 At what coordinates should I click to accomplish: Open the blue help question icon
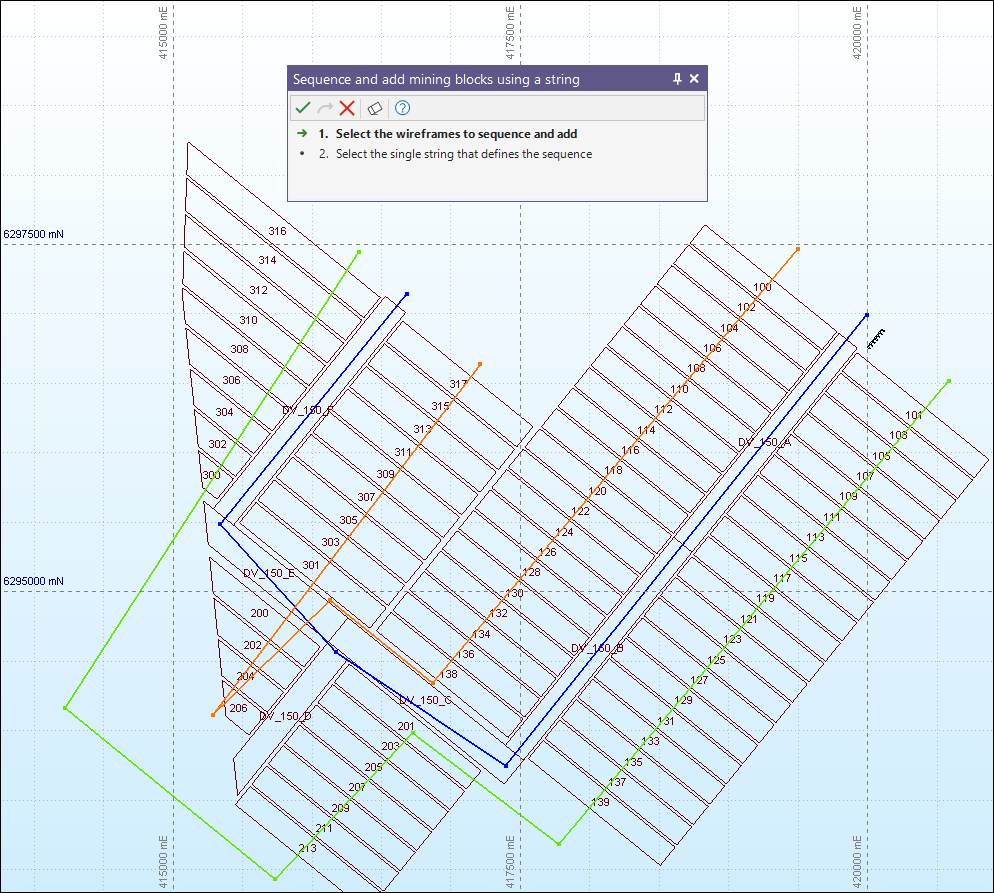402,108
